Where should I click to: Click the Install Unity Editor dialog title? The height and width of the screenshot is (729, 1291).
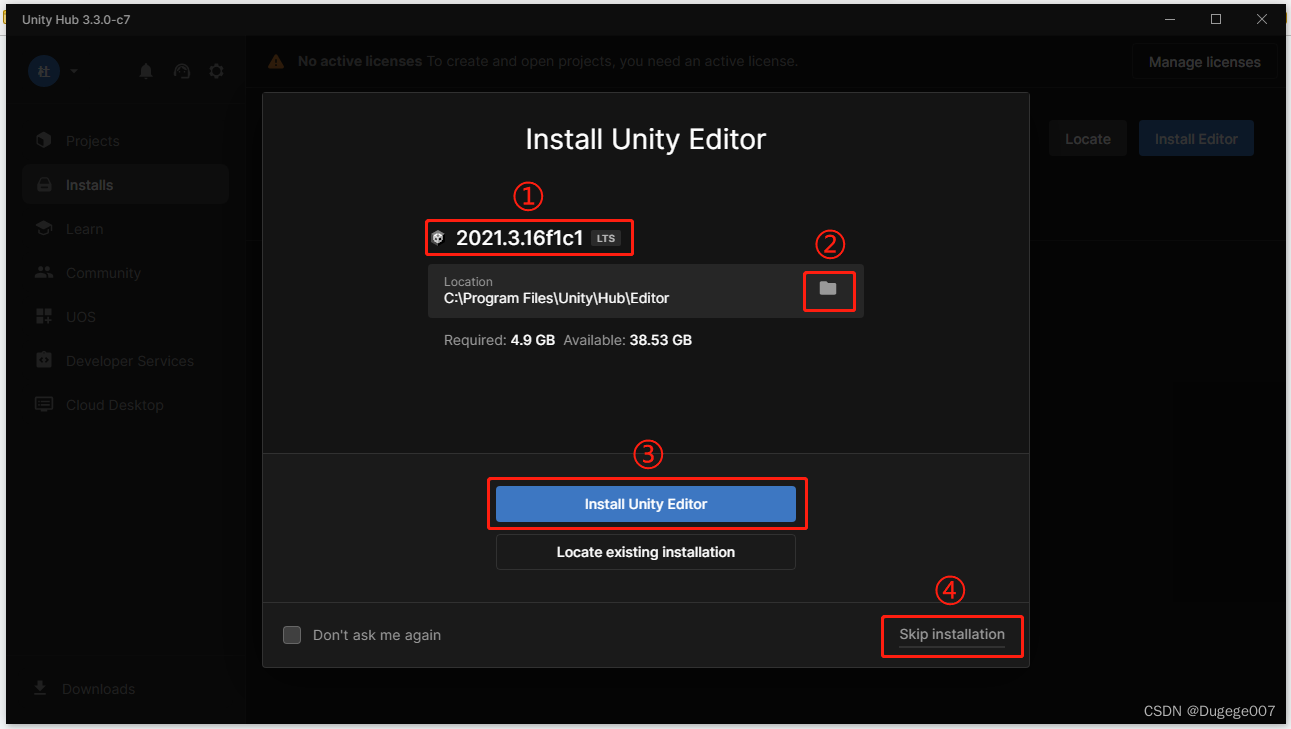[646, 139]
